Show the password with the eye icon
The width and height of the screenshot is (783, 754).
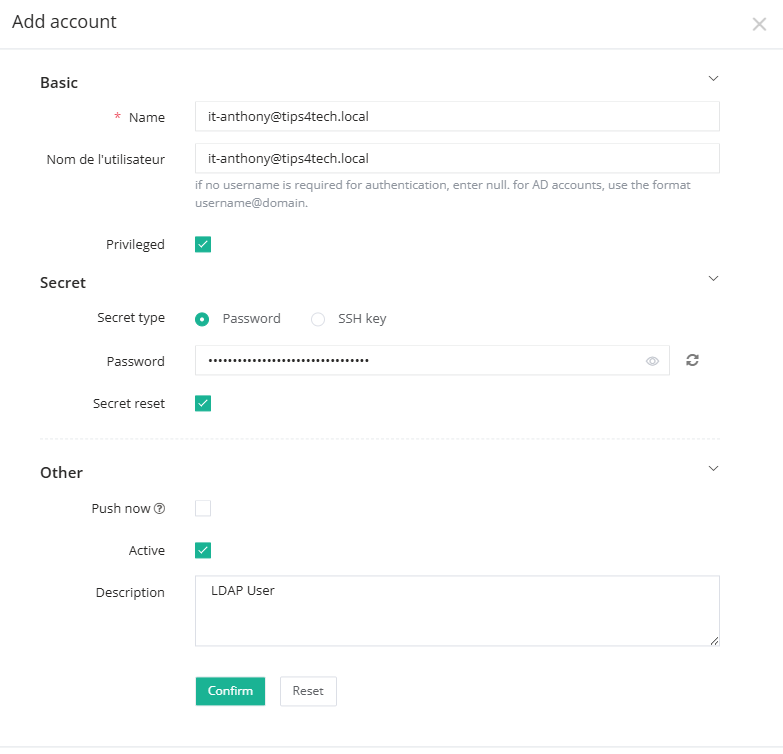(652, 361)
